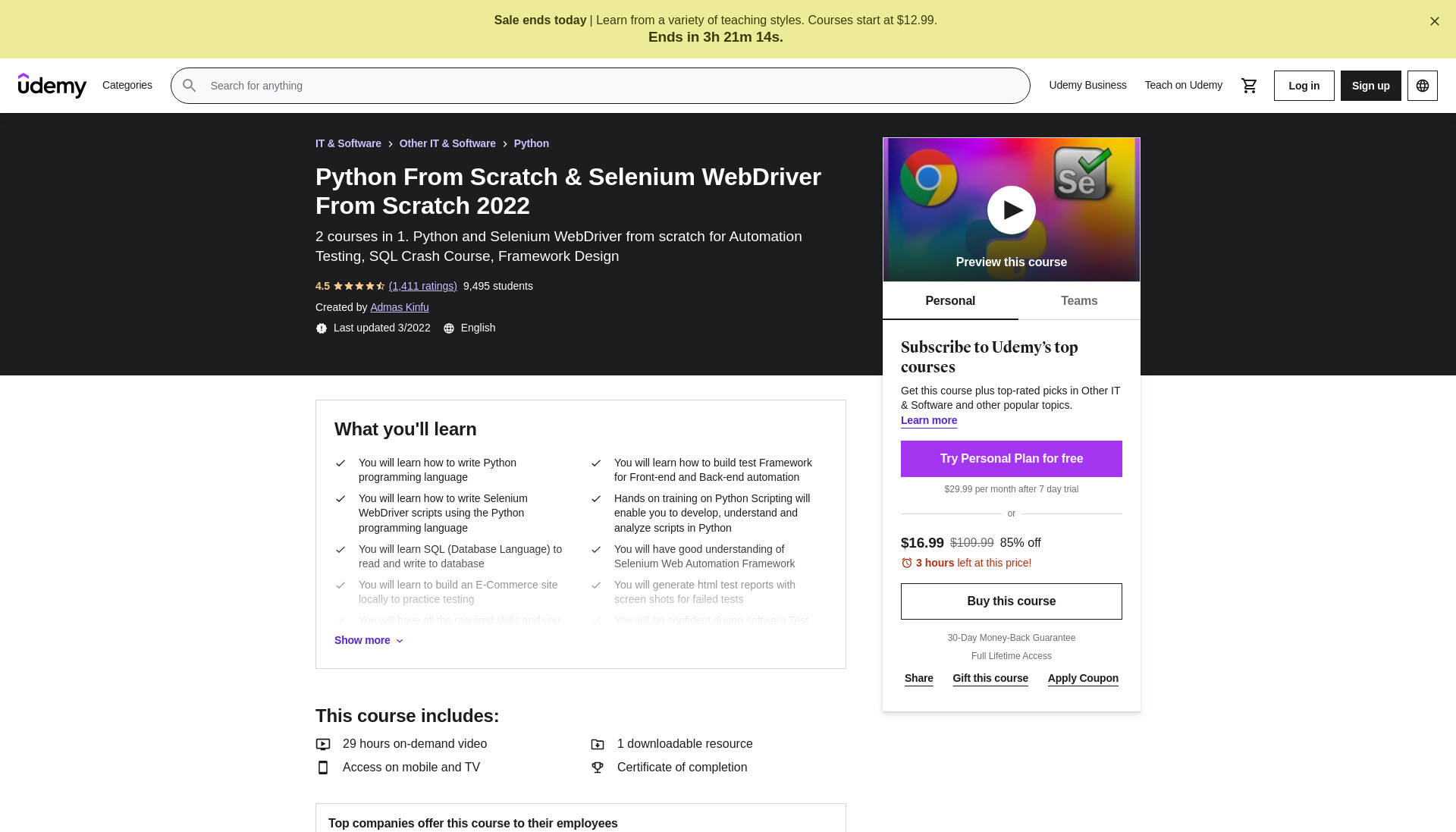The width and height of the screenshot is (1456, 832).
Task: Open the shopping cart icon
Action: (1249, 86)
